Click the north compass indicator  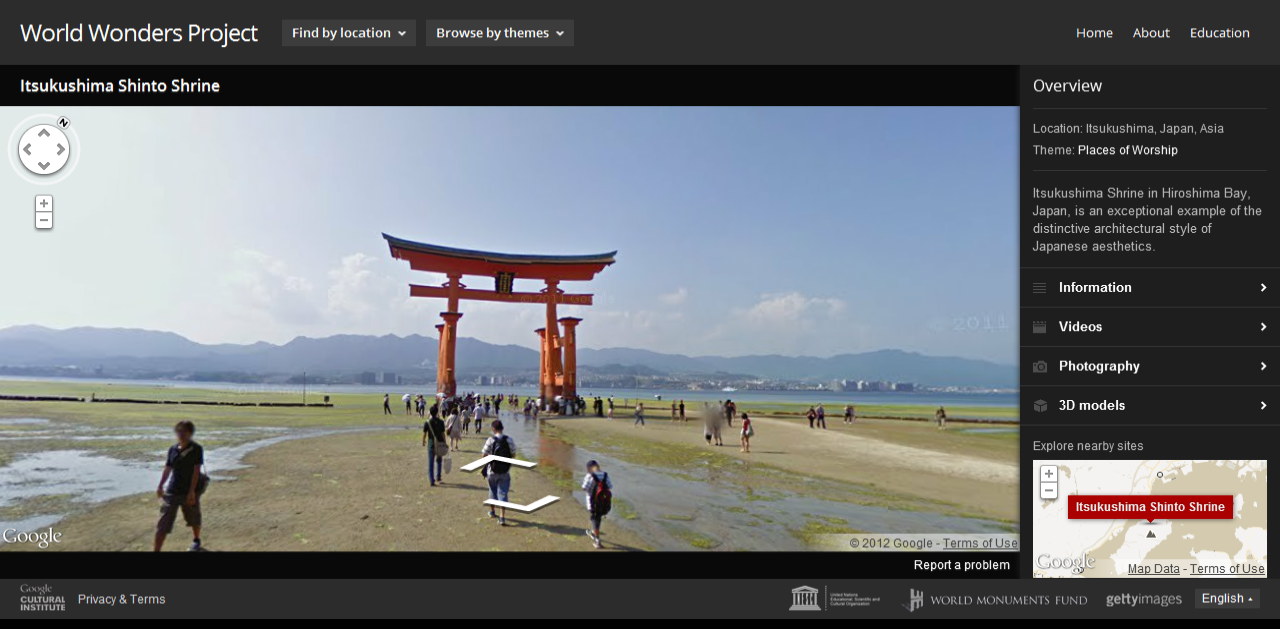(64, 123)
